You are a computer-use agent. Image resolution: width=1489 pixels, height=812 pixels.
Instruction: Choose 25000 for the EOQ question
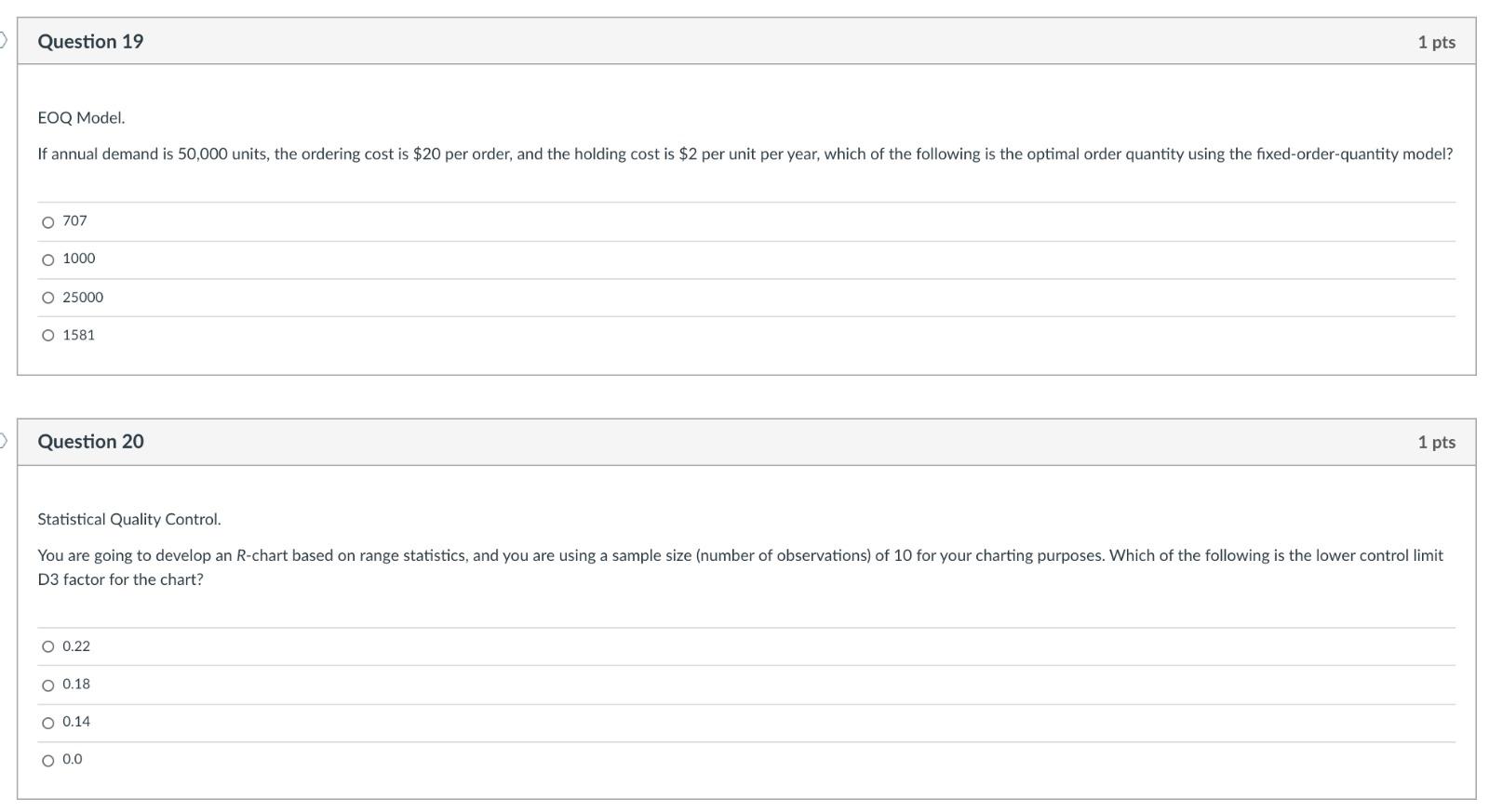47,298
